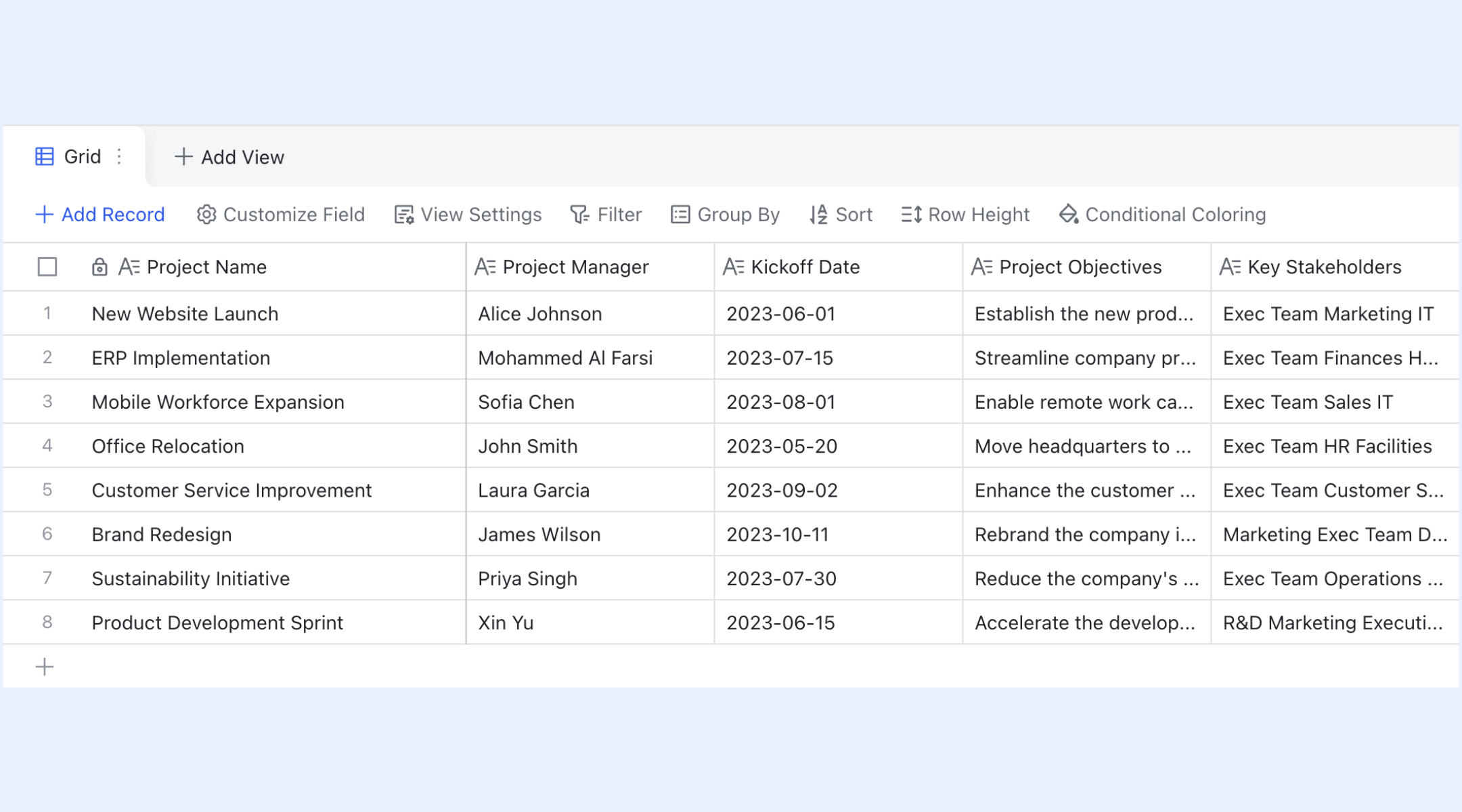Click the plus icon in Add Record
1462x812 pixels.
tap(44, 215)
